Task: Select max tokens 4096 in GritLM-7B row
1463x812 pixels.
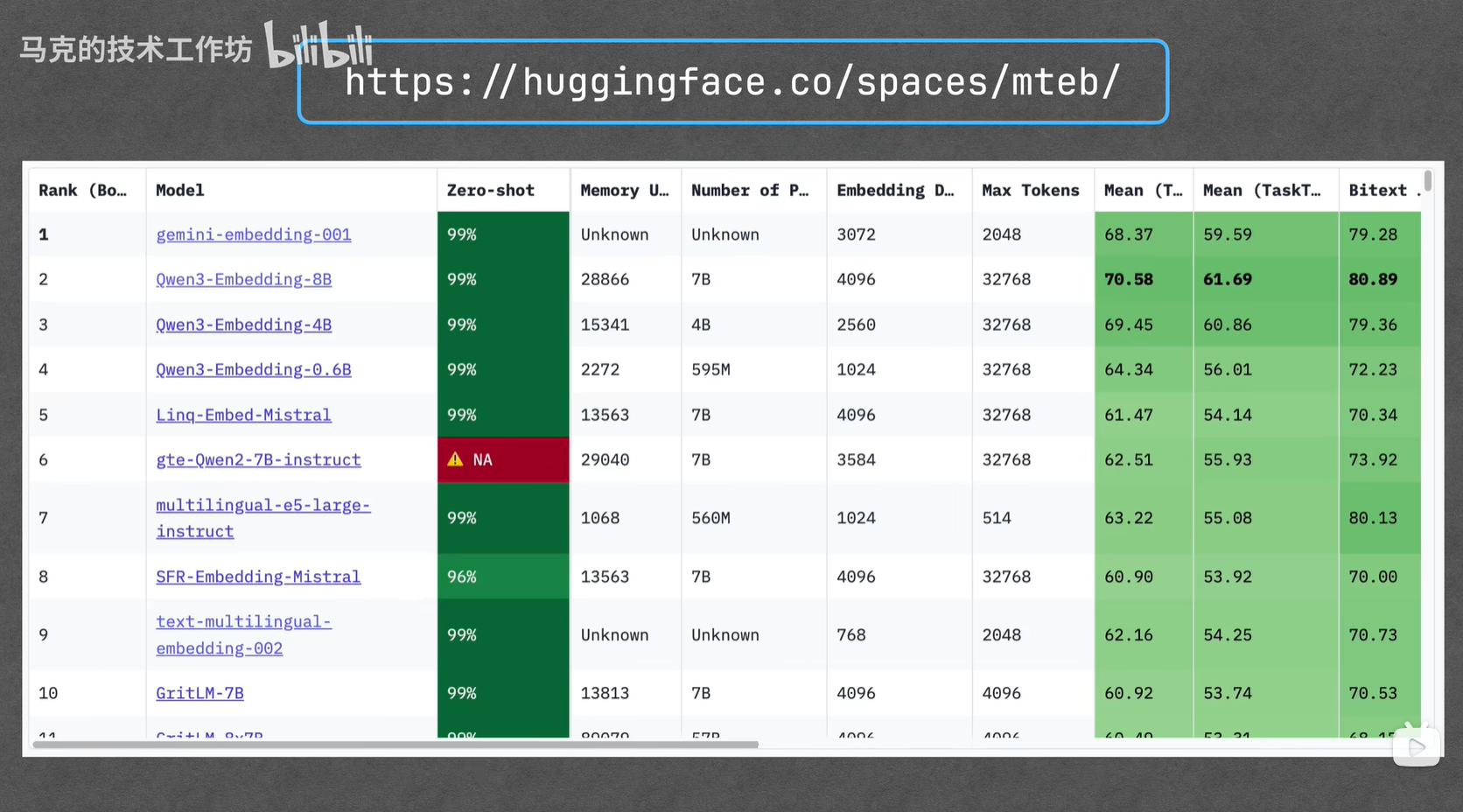Action: click(x=1002, y=693)
